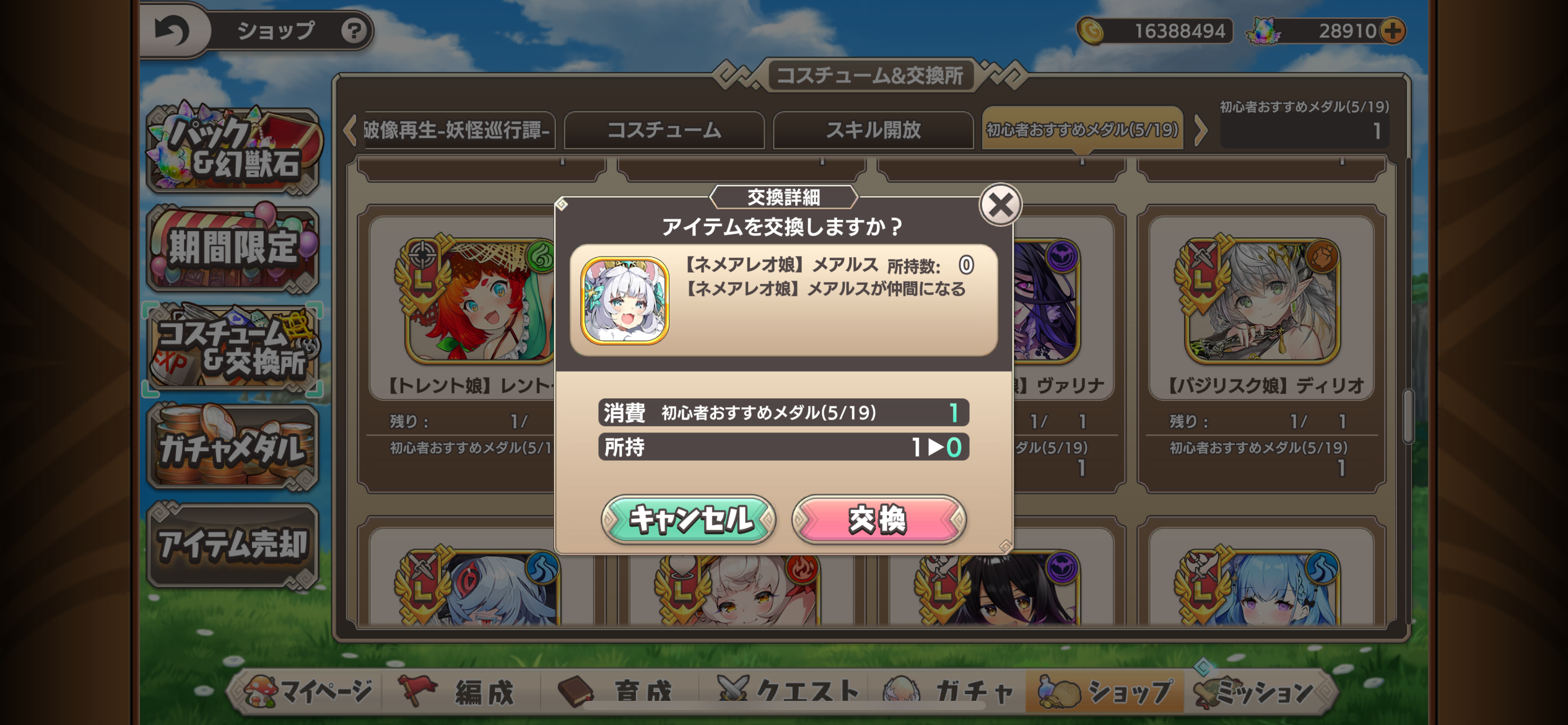Click the back arrow icon
Screen dimensions: 1568x725
point(172,30)
